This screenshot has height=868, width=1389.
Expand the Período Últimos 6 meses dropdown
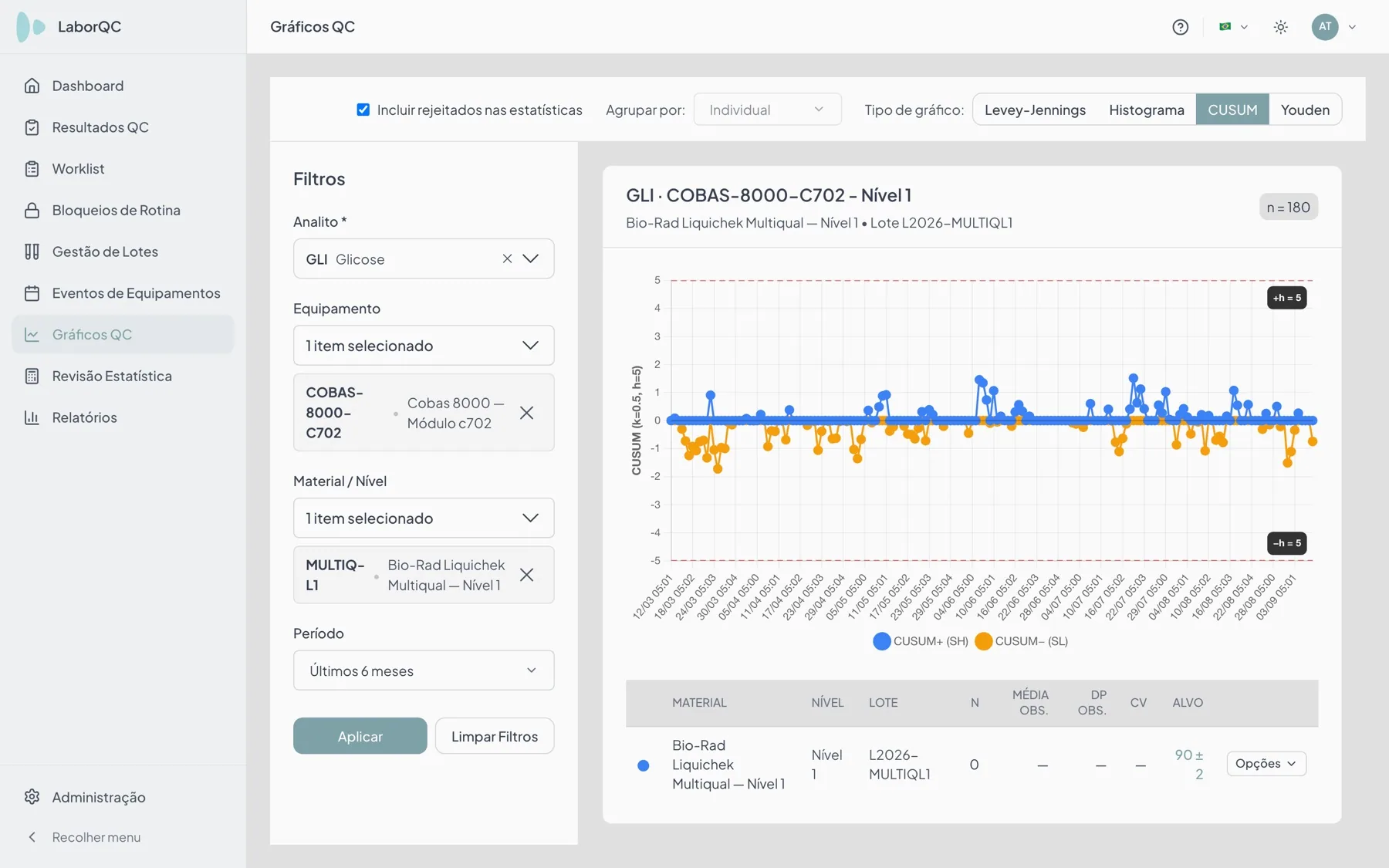coord(424,670)
